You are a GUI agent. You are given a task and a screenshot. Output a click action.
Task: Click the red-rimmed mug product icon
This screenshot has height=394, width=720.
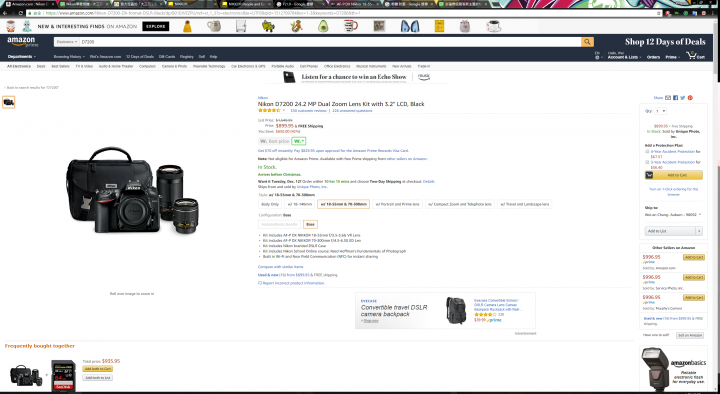(351, 26)
